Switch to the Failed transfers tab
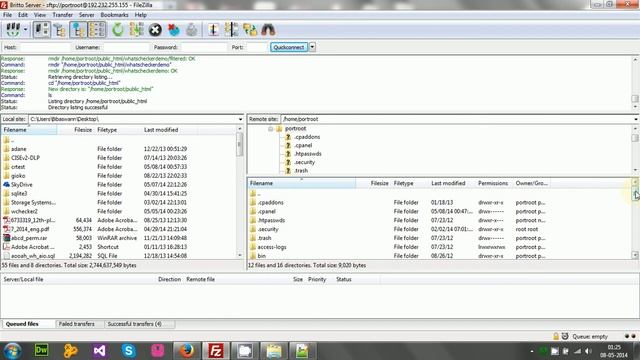640x360 pixels. (76, 324)
